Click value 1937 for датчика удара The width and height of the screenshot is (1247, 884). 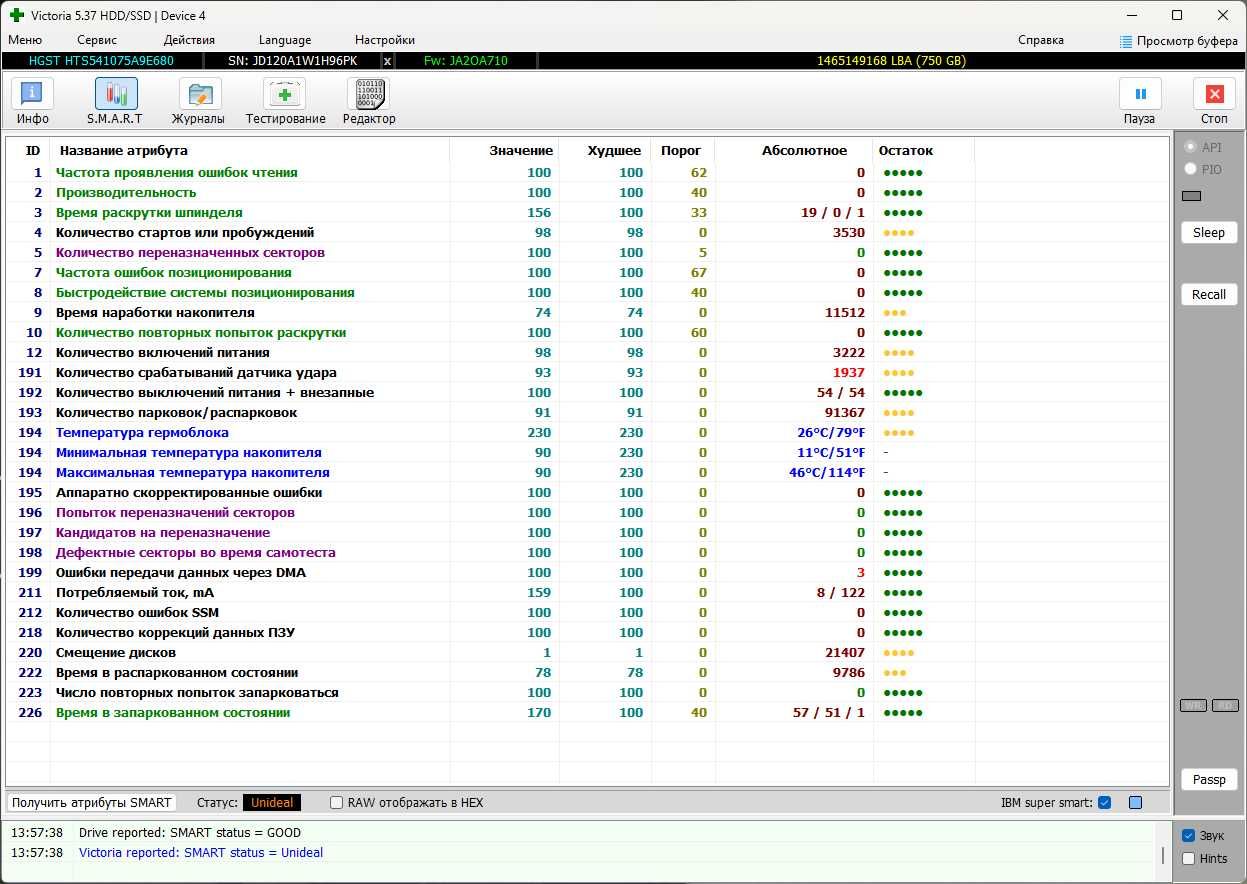[848, 372]
